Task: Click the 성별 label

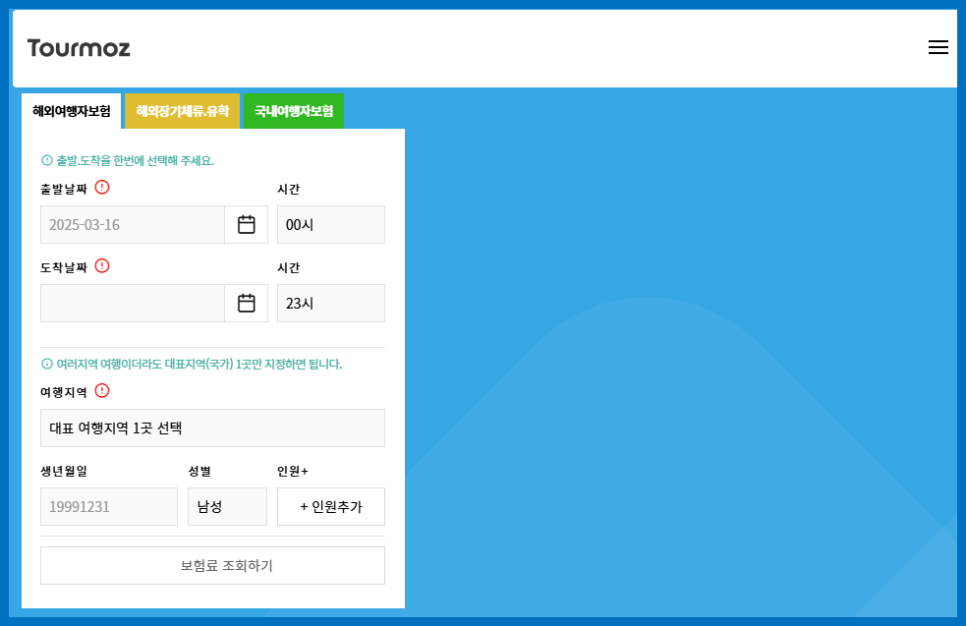Action: tap(200, 471)
